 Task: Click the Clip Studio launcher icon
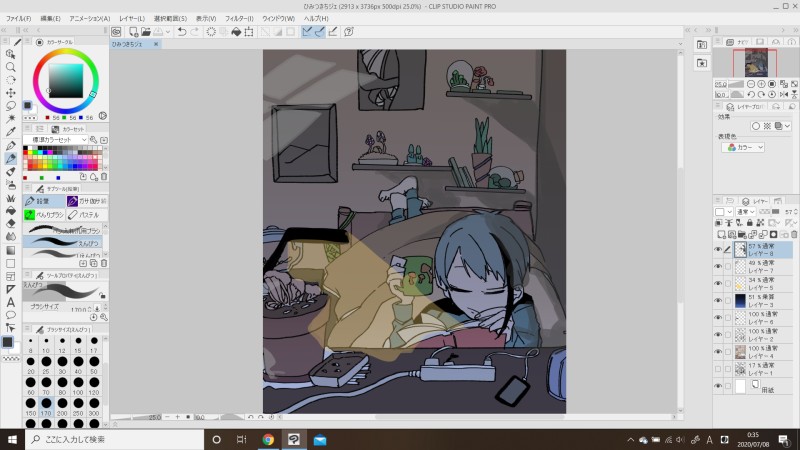point(116,32)
